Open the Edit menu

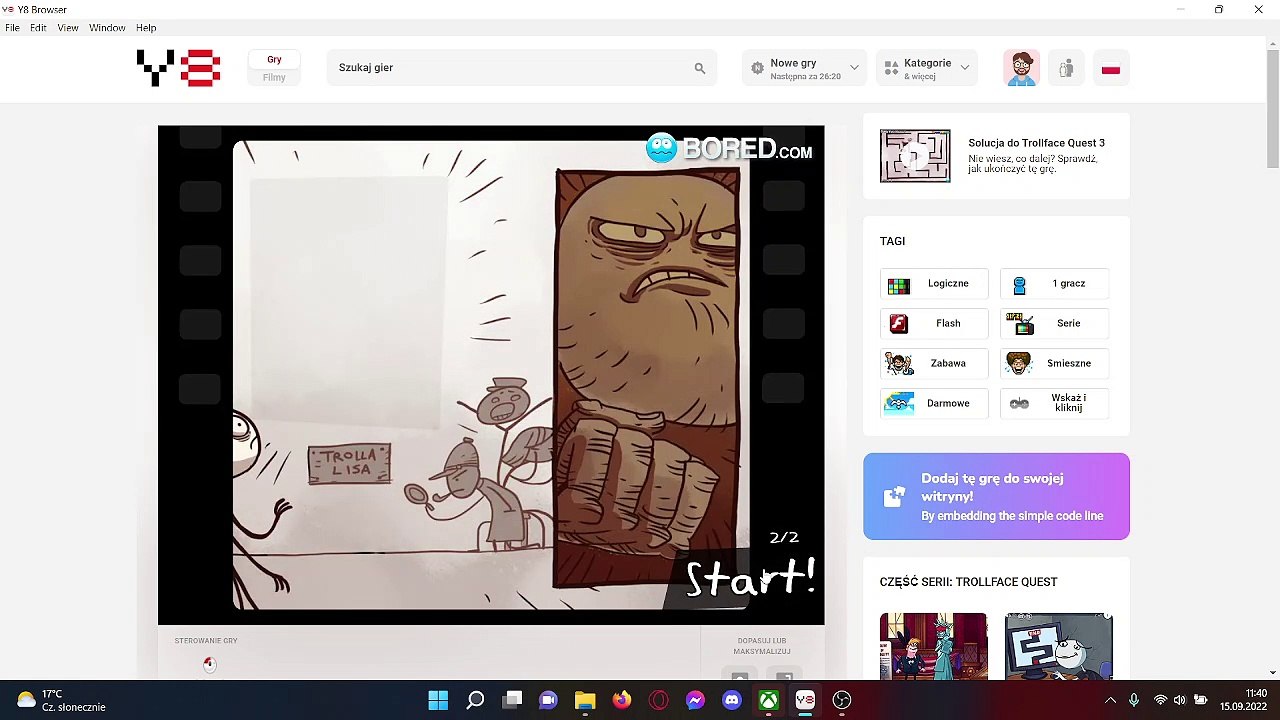pyautogui.click(x=38, y=28)
